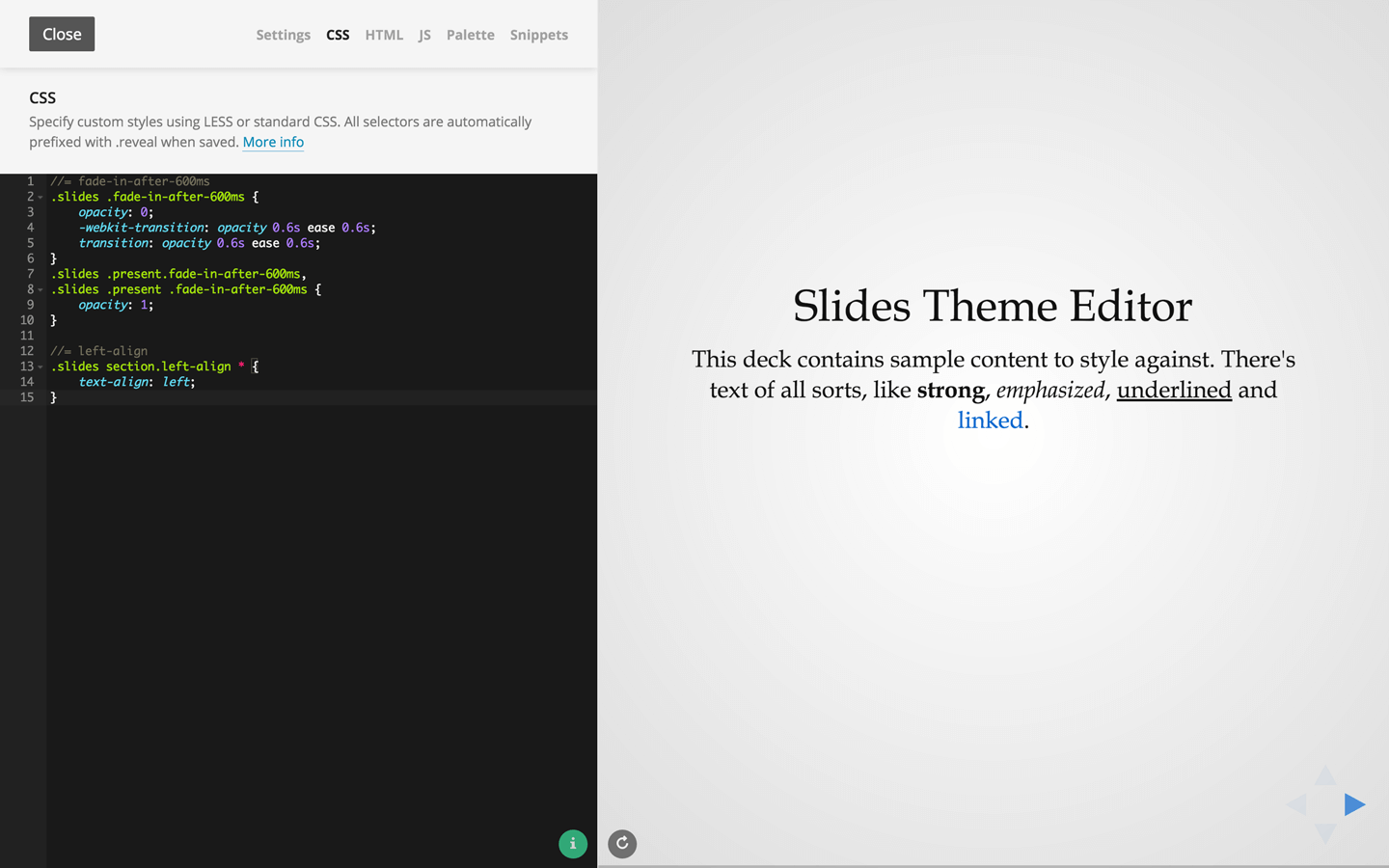
Task: Switch to the JS tab
Action: (424, 35)
